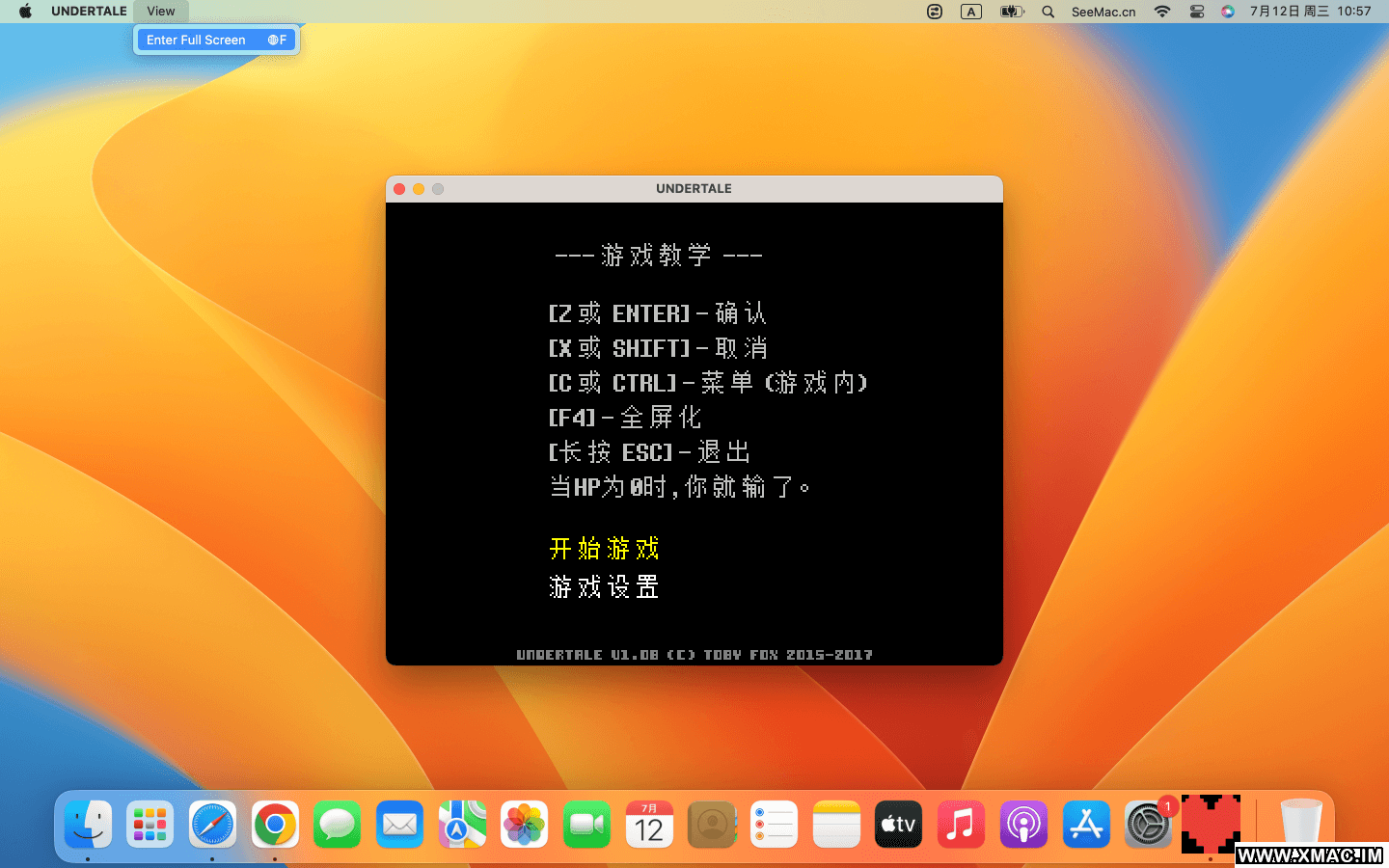Minimize the UNDERTALE window
1389x868 pixels.
click(x=419, y=189)
